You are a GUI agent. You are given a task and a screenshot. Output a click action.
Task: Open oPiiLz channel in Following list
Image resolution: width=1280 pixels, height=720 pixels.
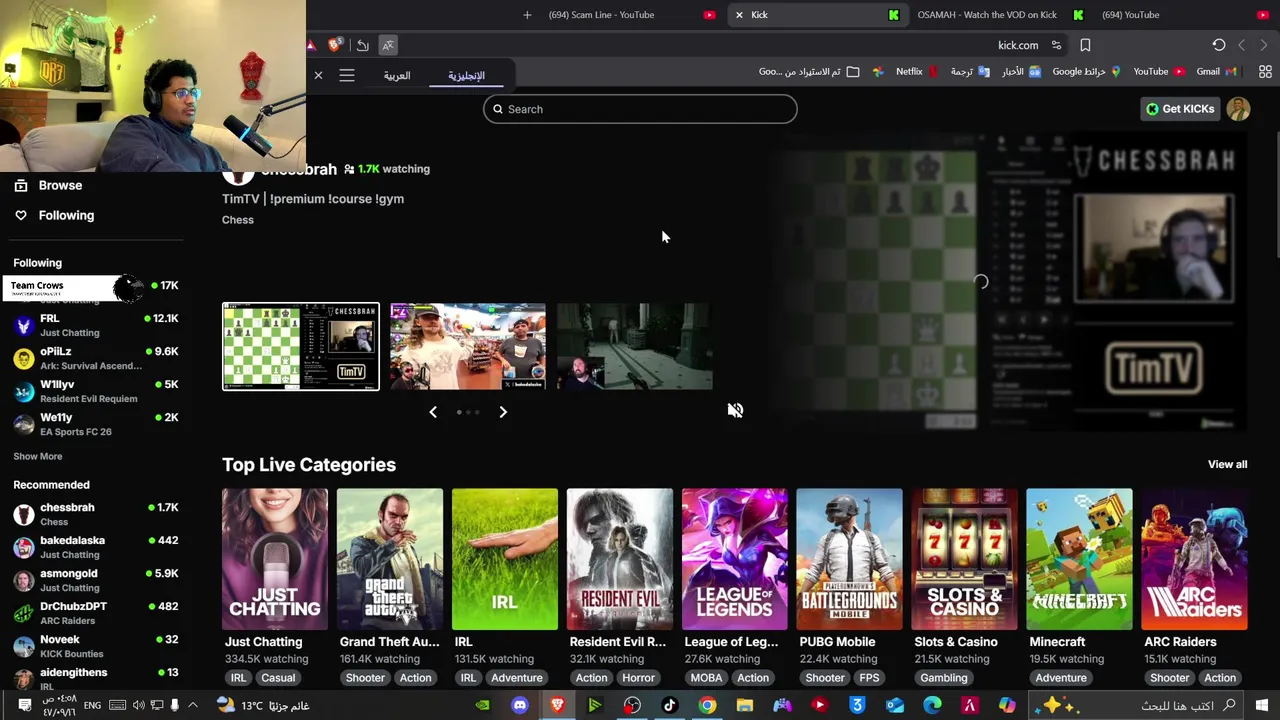coord(95,358)
